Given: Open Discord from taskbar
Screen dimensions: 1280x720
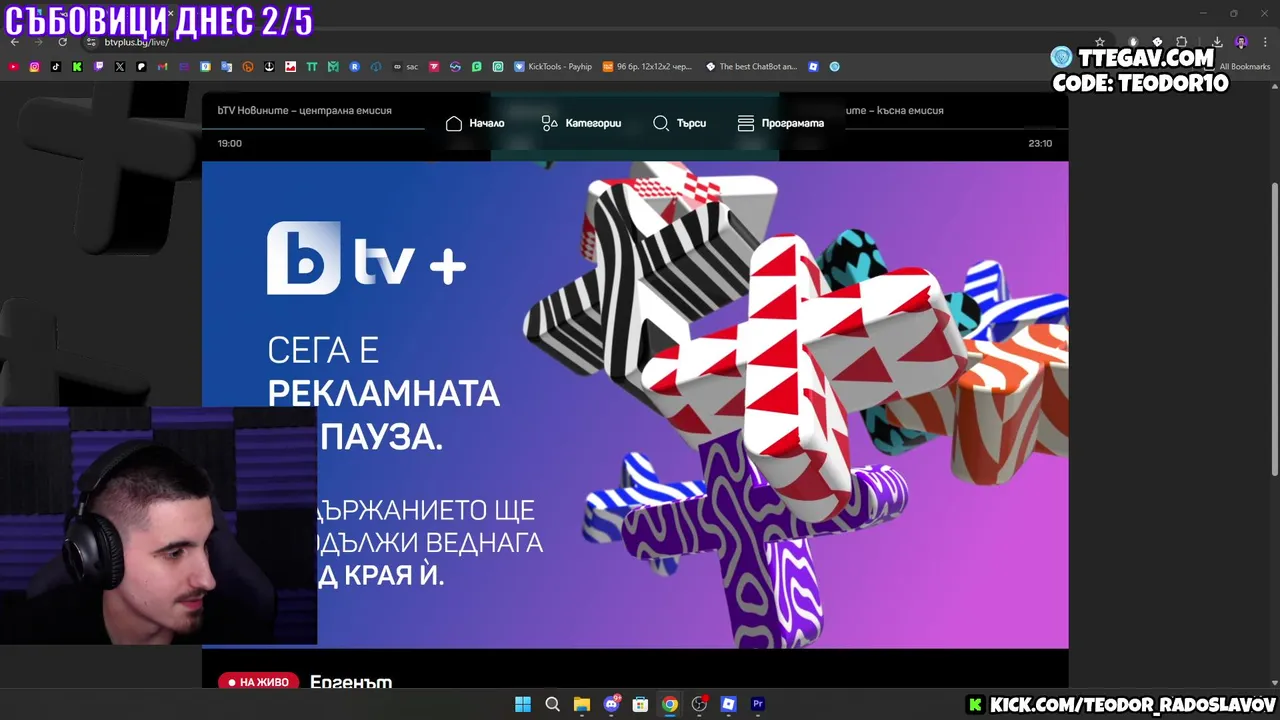Looking at the screenshot, I should pos(611,704).
